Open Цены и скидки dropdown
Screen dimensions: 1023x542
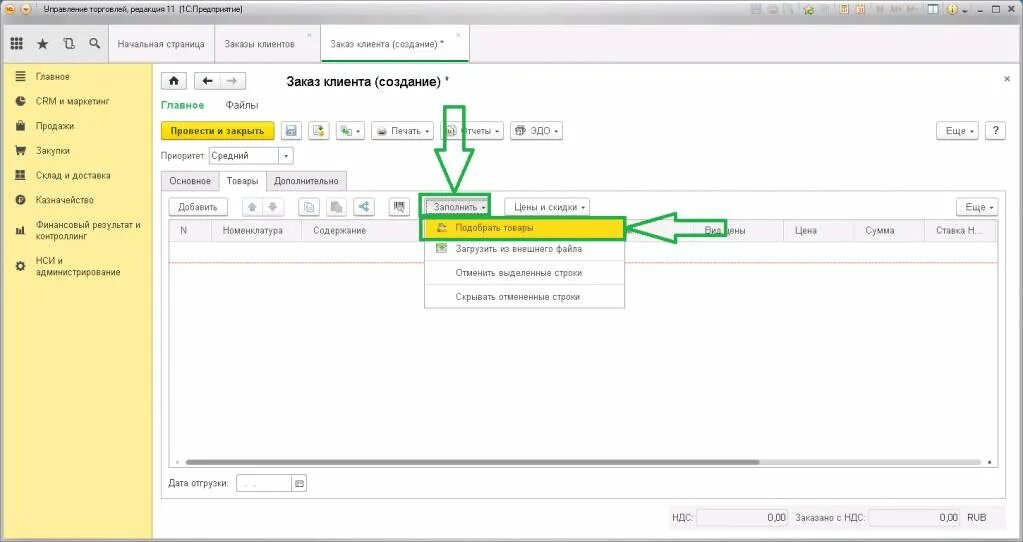coord(547,207)
